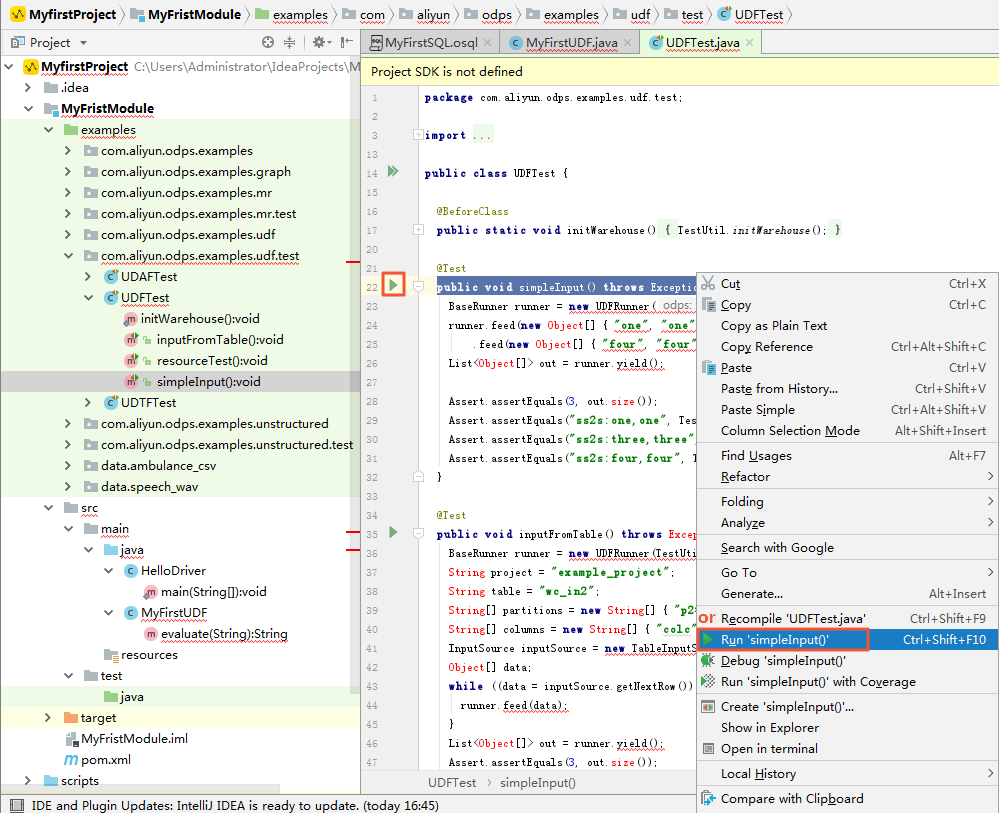Switch to the MyFirstUDF.java tab

pos(573,43)
